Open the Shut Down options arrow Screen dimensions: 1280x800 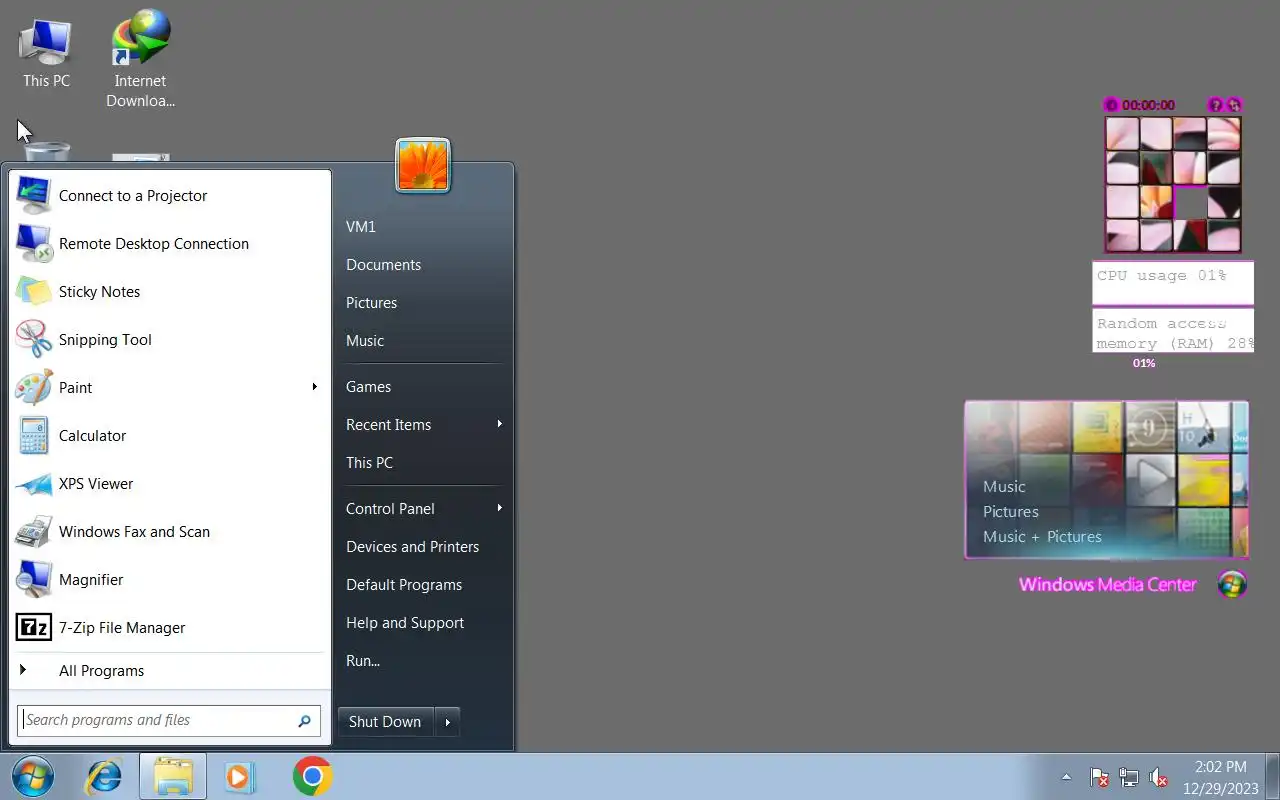click(447, 722)
